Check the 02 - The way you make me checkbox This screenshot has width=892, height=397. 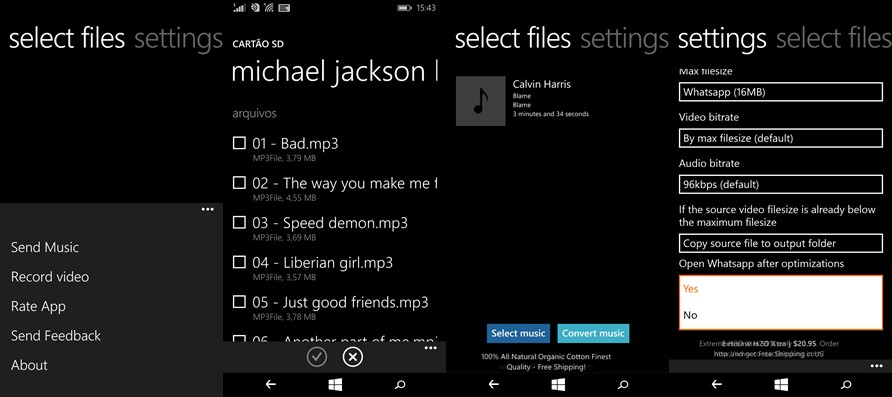(239, 183)
